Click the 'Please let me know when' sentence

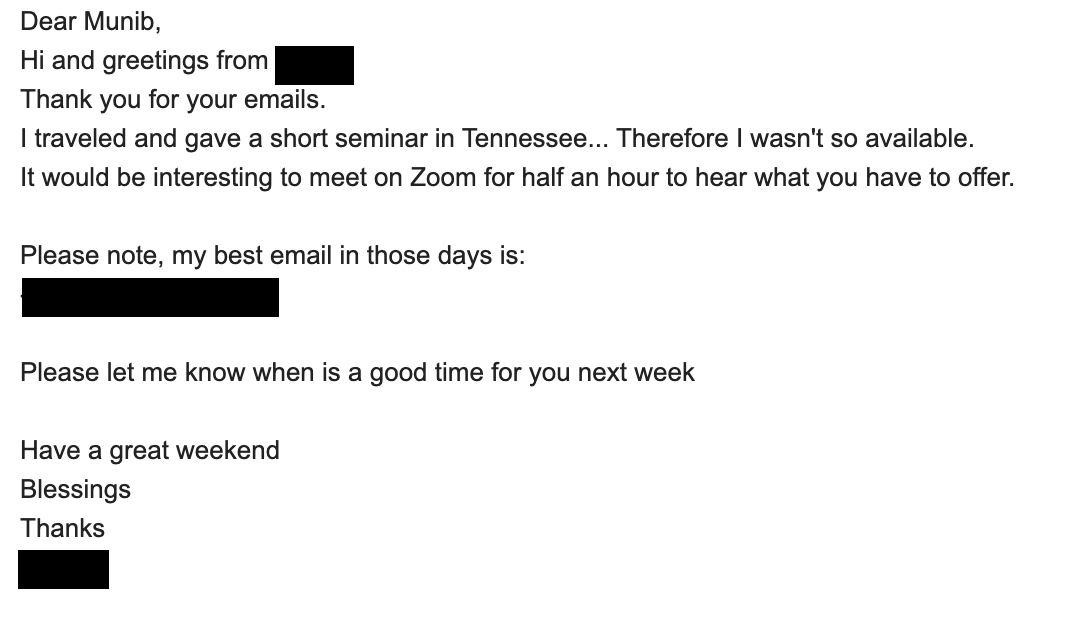pos(358,373)
